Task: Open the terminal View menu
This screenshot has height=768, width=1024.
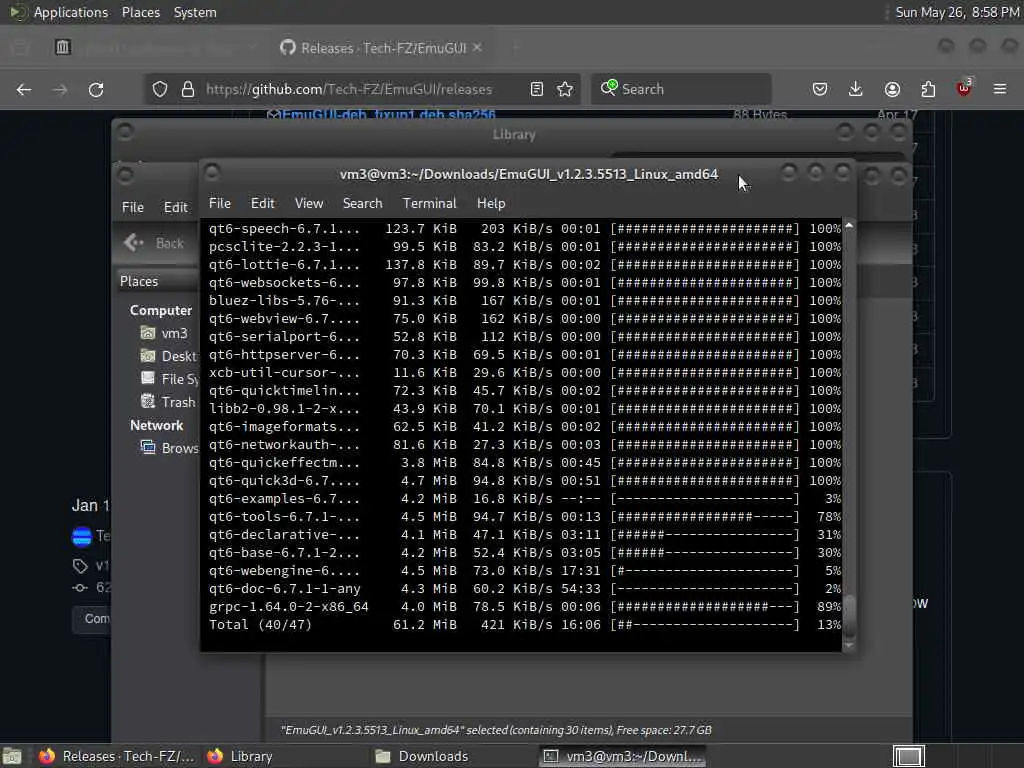Action: 309,203
